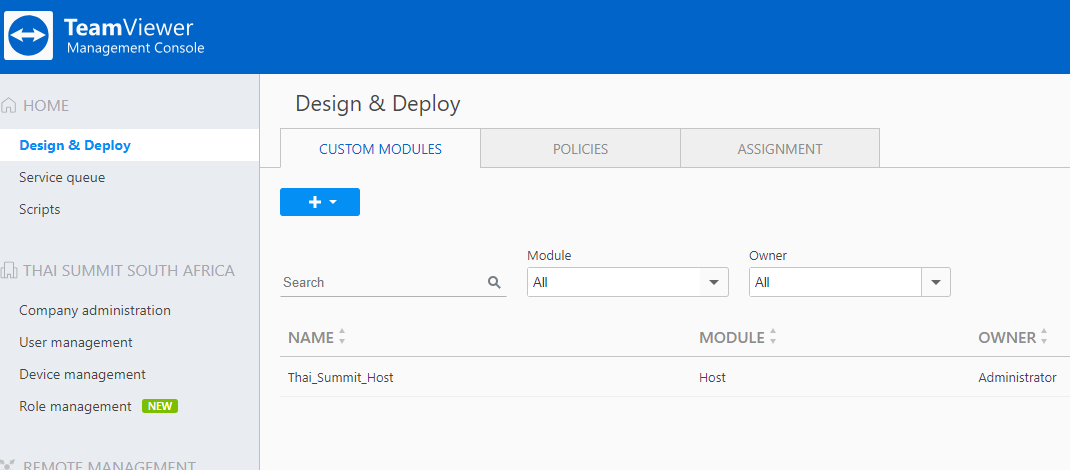1070x470 pixels.
Task: Go to User management
Action: (76, 342)
